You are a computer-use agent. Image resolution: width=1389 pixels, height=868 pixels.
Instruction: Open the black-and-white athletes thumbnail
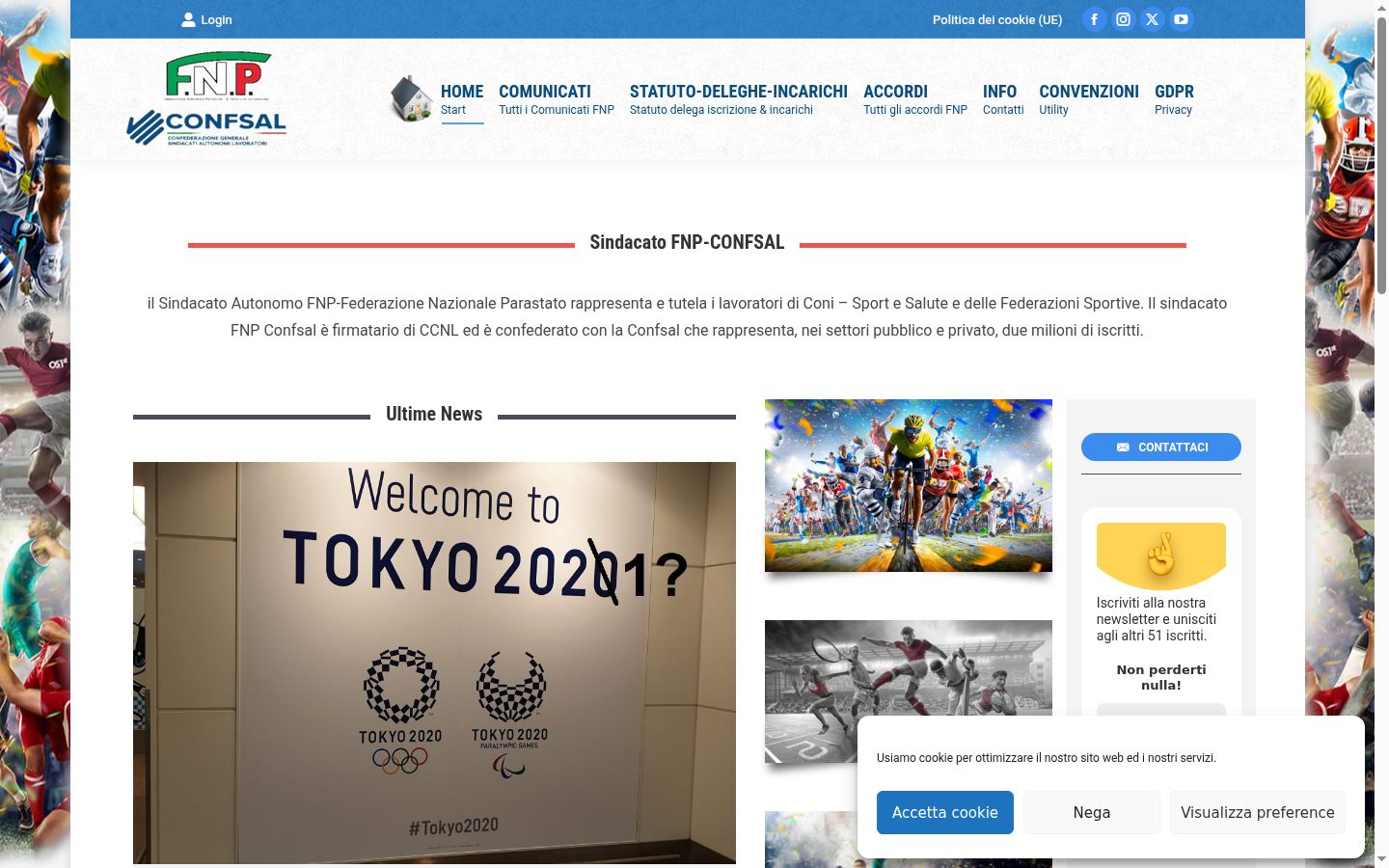[909, 691]
